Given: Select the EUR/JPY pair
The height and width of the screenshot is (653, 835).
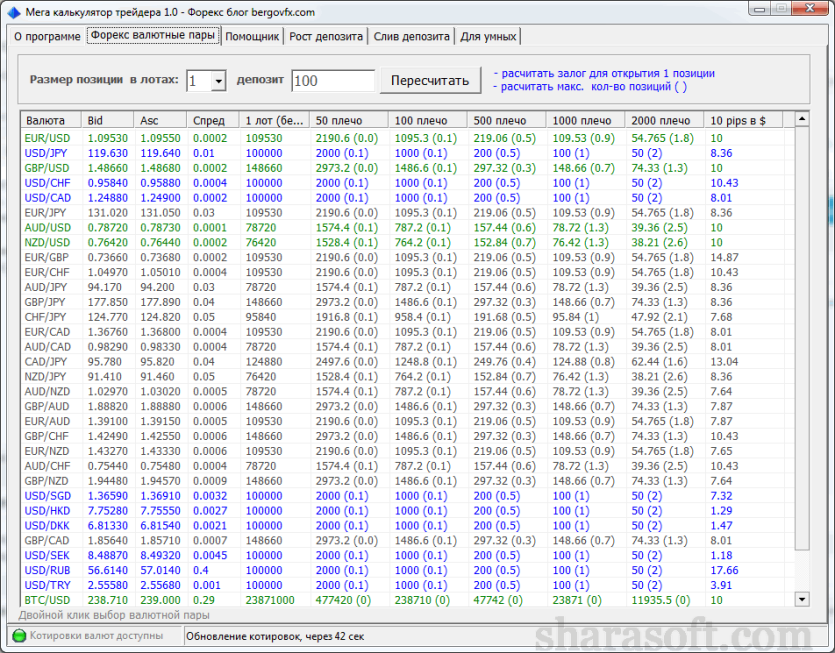Looking at the screenshot, I should (407, 213).
